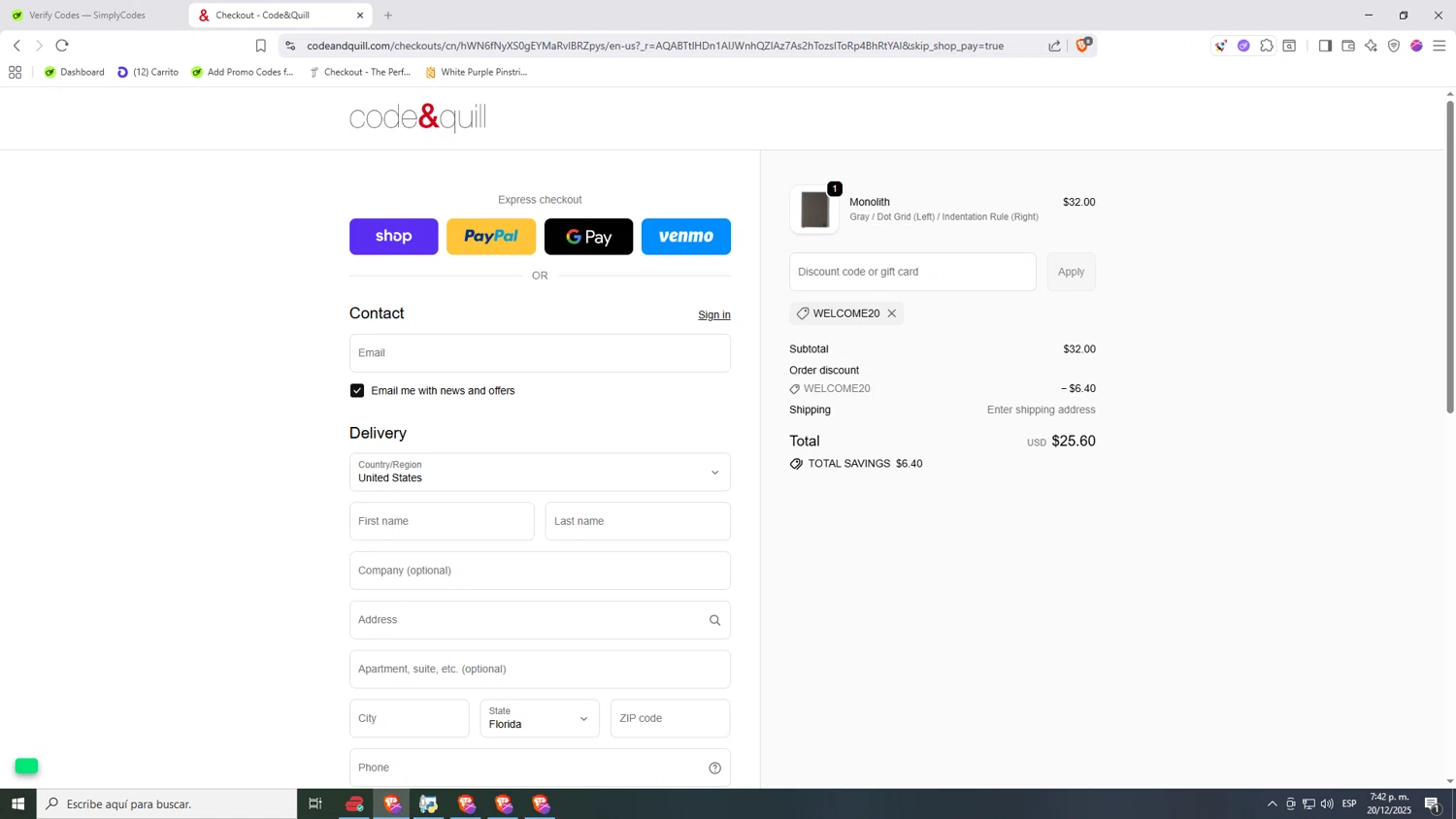Pay with PayPal button
The height and width of the screenshot is (819, 1456).
point(491,237)
